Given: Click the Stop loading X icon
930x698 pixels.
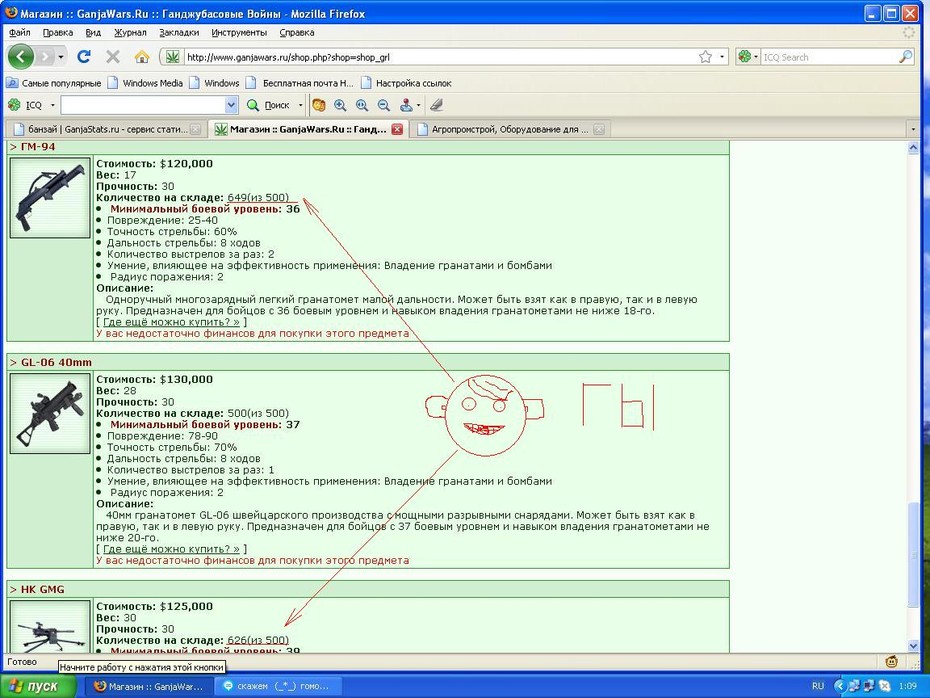Looking at the screenshot, I should pyautogui.click(x=113, y=57).
